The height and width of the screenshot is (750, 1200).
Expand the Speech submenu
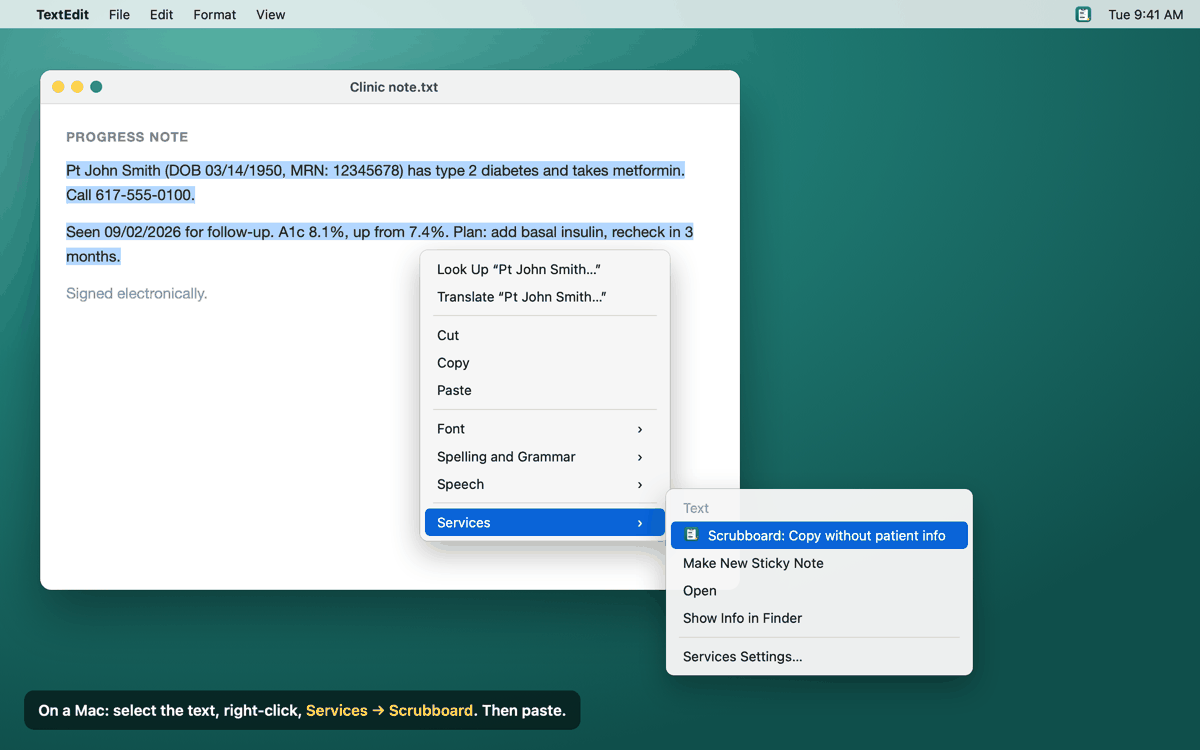coord(545,484)
